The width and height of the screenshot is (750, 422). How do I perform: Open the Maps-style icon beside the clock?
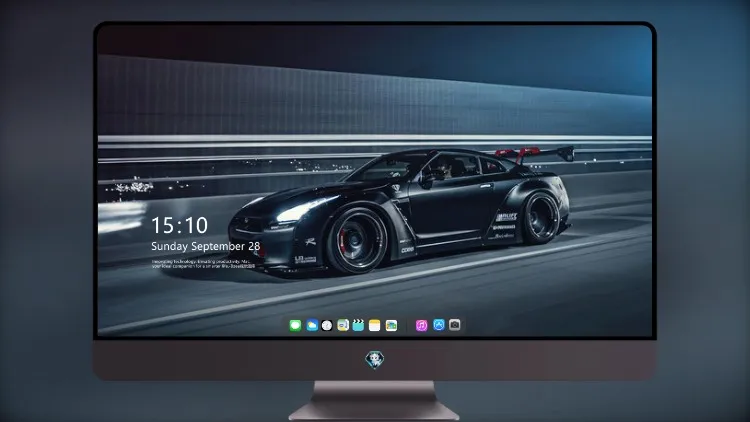pyautogui.click(x=343, y=326)
